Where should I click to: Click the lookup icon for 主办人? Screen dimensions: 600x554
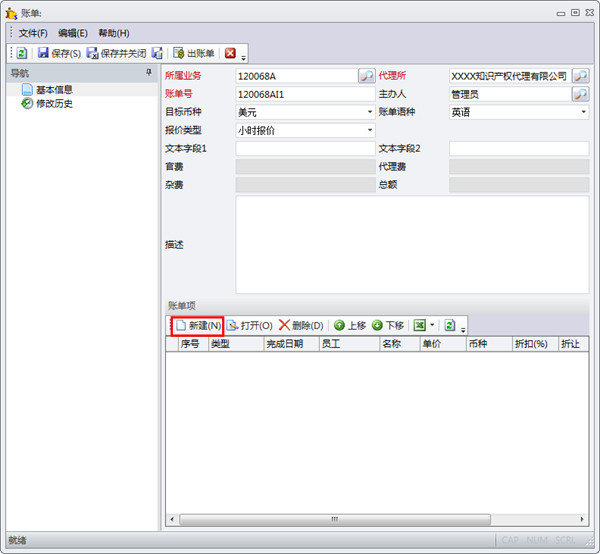pyautogui.click(x=580, y=94)
